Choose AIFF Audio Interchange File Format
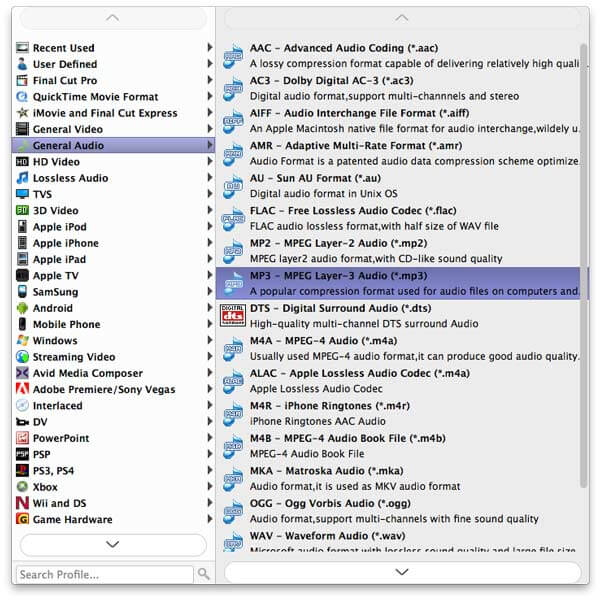 point(398,121)
